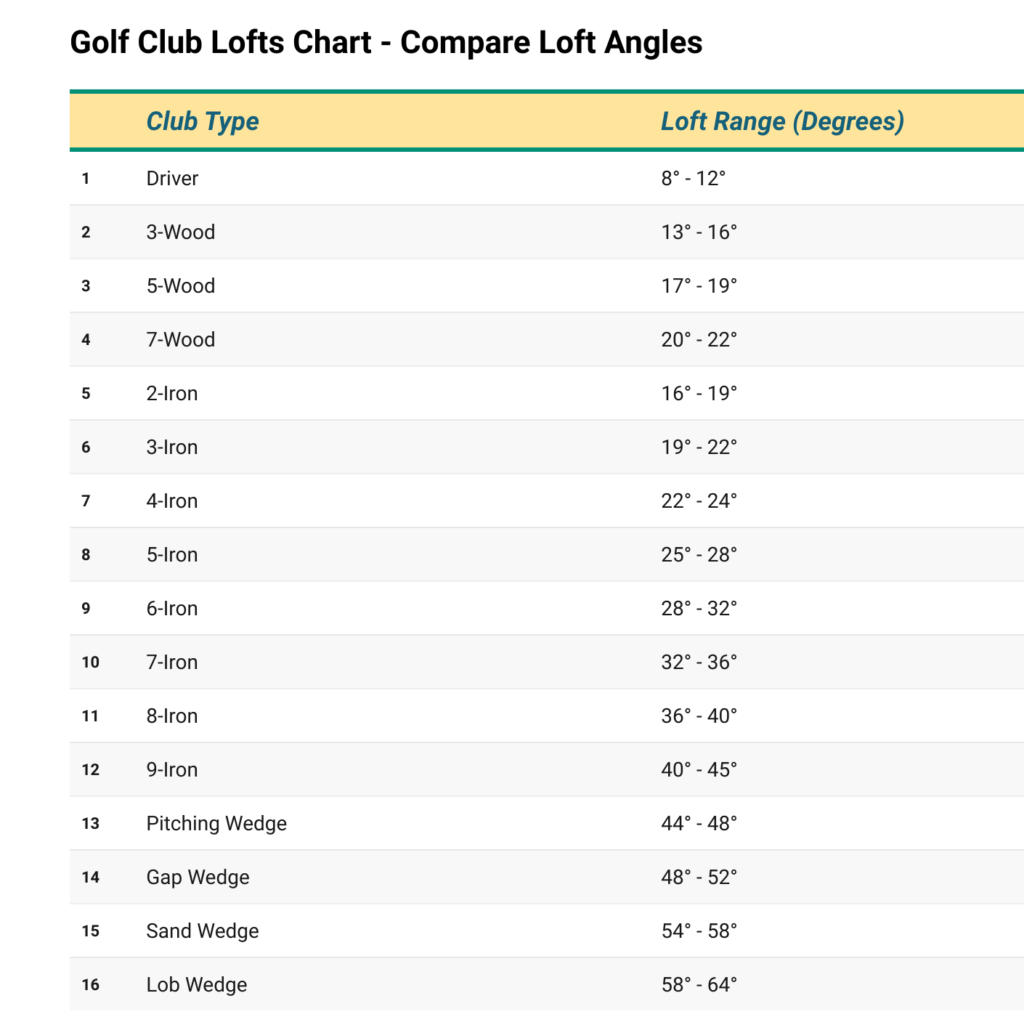The height and width of the screenshot is (1017, 1024).
Task: Select the chart title heading text
Action: click(x=386, y=43)
